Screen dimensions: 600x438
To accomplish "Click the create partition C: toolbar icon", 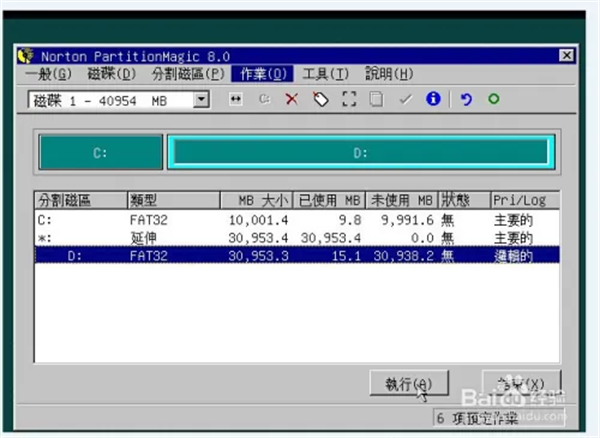I will tap(264, 99).
